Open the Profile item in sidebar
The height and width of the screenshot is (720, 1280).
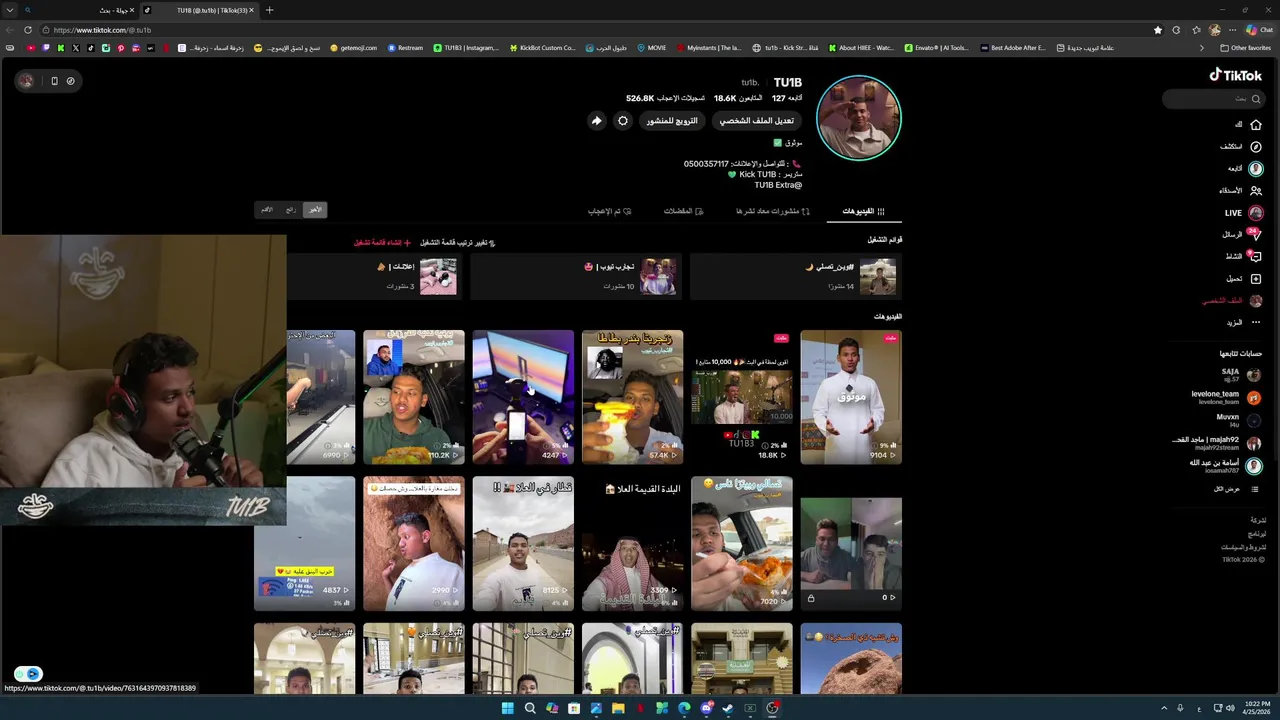pyautogui.click(x=1232, y=300)
